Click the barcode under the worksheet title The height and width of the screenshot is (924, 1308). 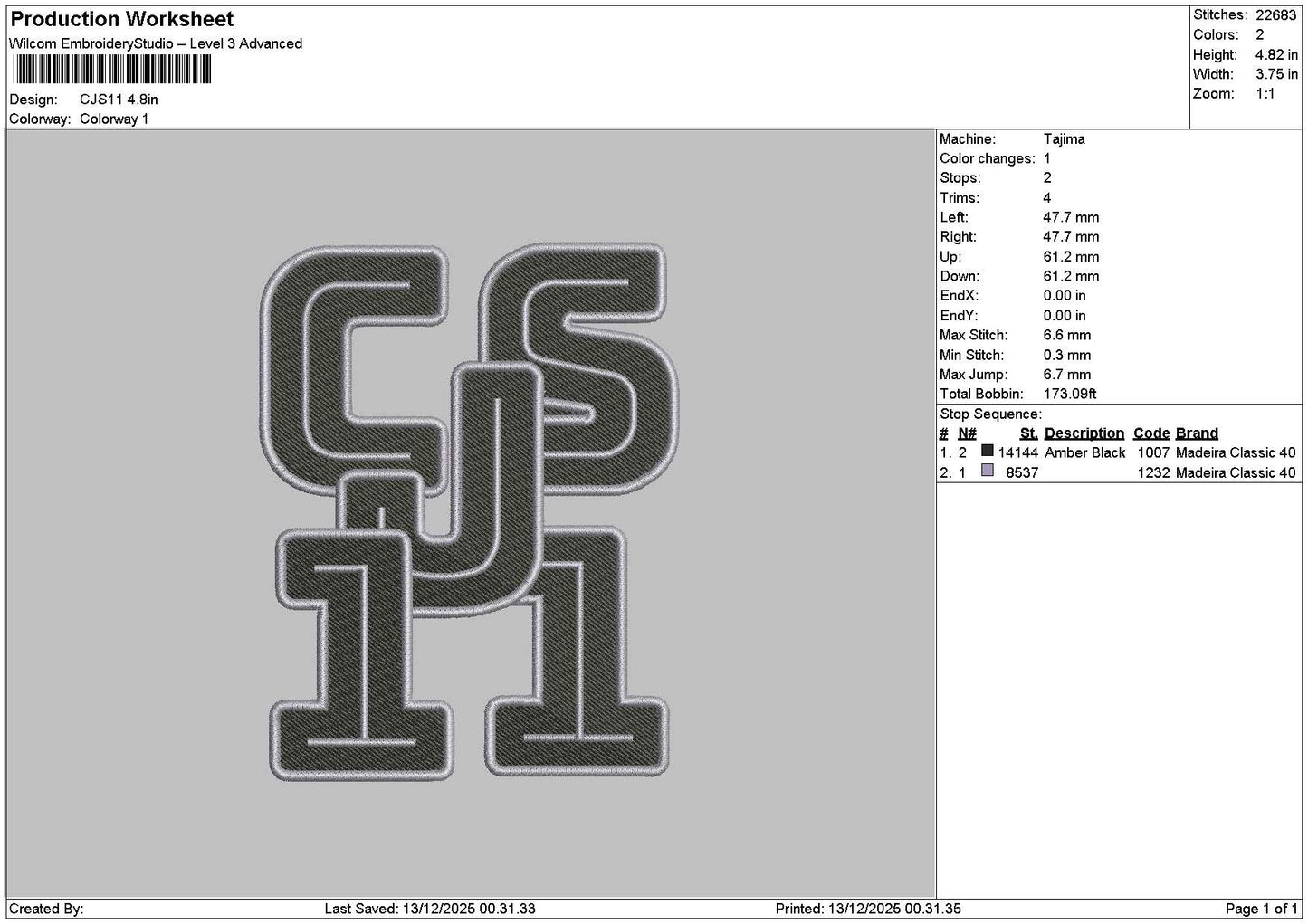pyautogui.click(x=113, y=70)
